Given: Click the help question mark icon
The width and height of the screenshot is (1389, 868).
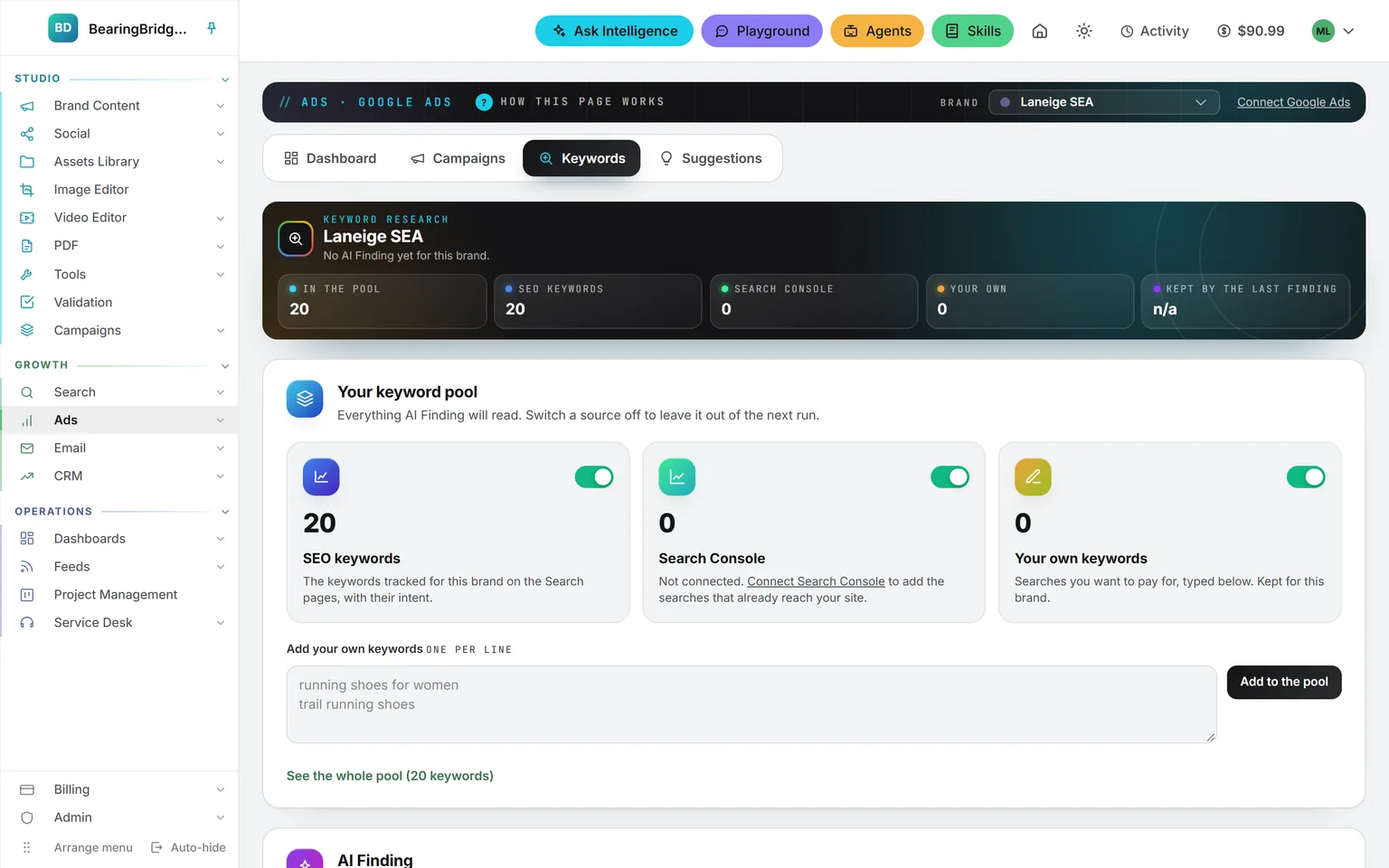Looking at the screenshot, I should coord(484,102).
